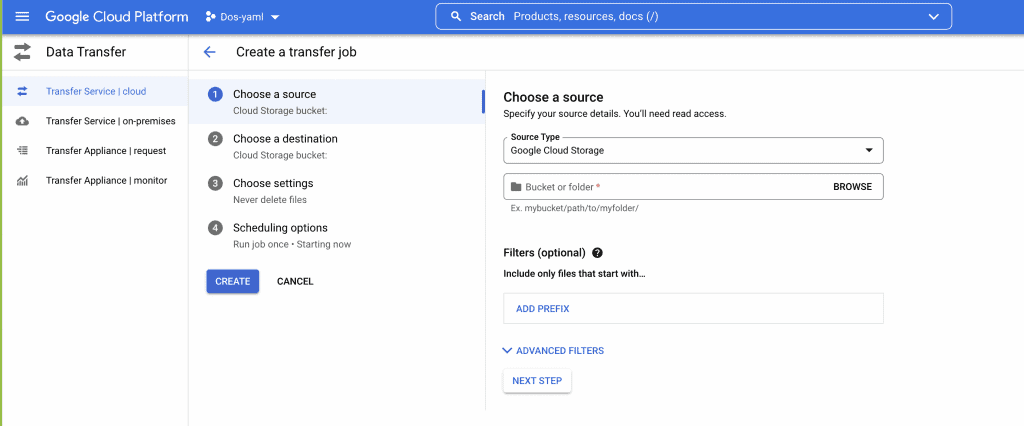
Task: Expand ADVANCED FILTERS
Action: click(553, 351)
